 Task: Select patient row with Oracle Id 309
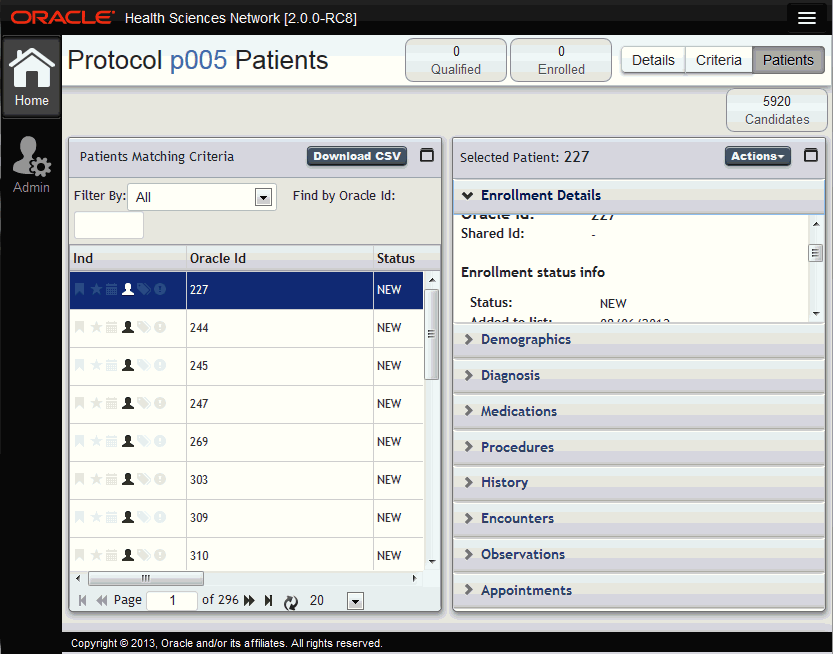(246, 518)
